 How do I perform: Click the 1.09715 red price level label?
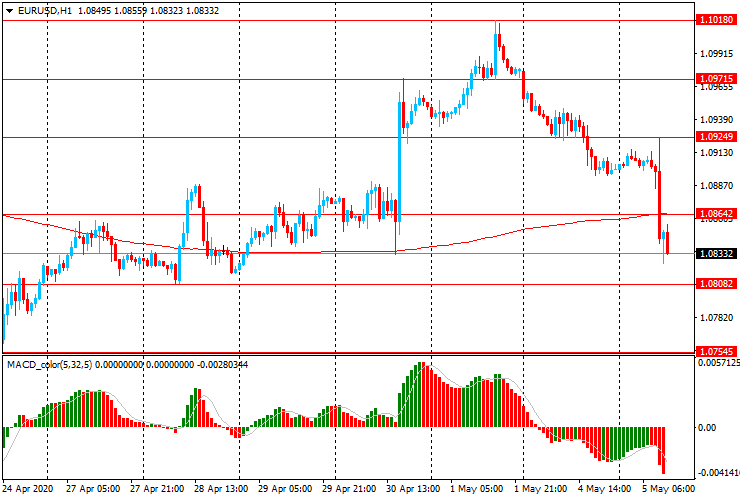[x=716, y=78]
